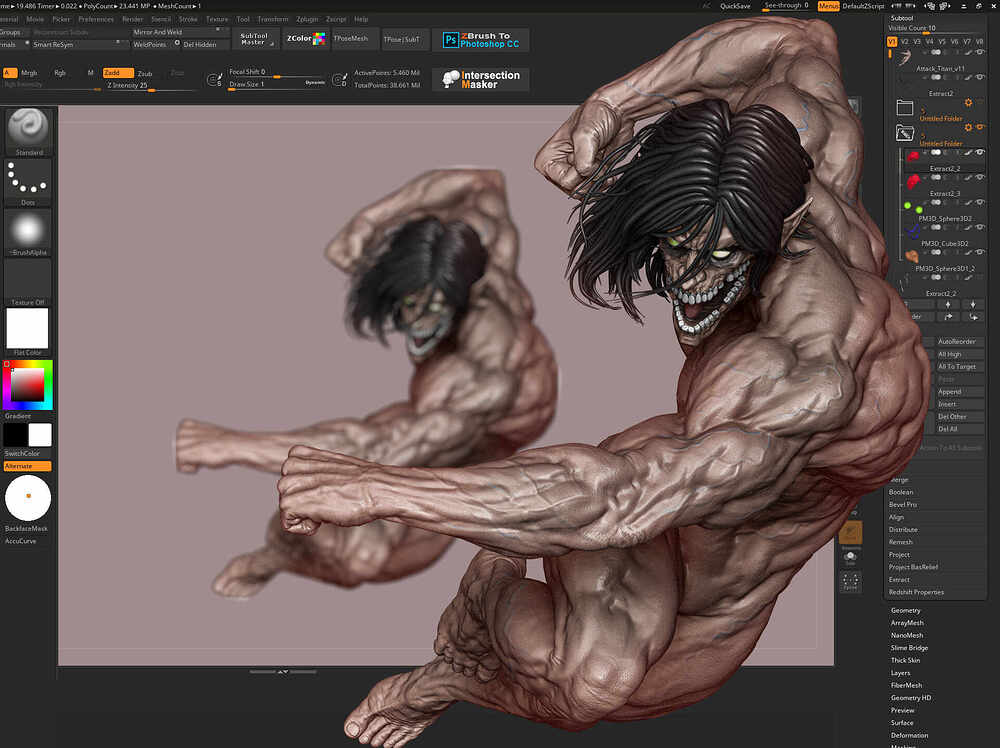Viewport: 1000px width, 748px height.
Task: Click the Visible Count slider
Action: [x=935, y=29]
